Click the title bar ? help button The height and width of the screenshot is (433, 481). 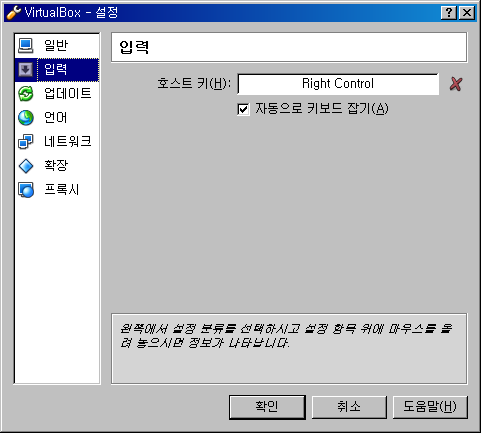(x=449, y=13)
